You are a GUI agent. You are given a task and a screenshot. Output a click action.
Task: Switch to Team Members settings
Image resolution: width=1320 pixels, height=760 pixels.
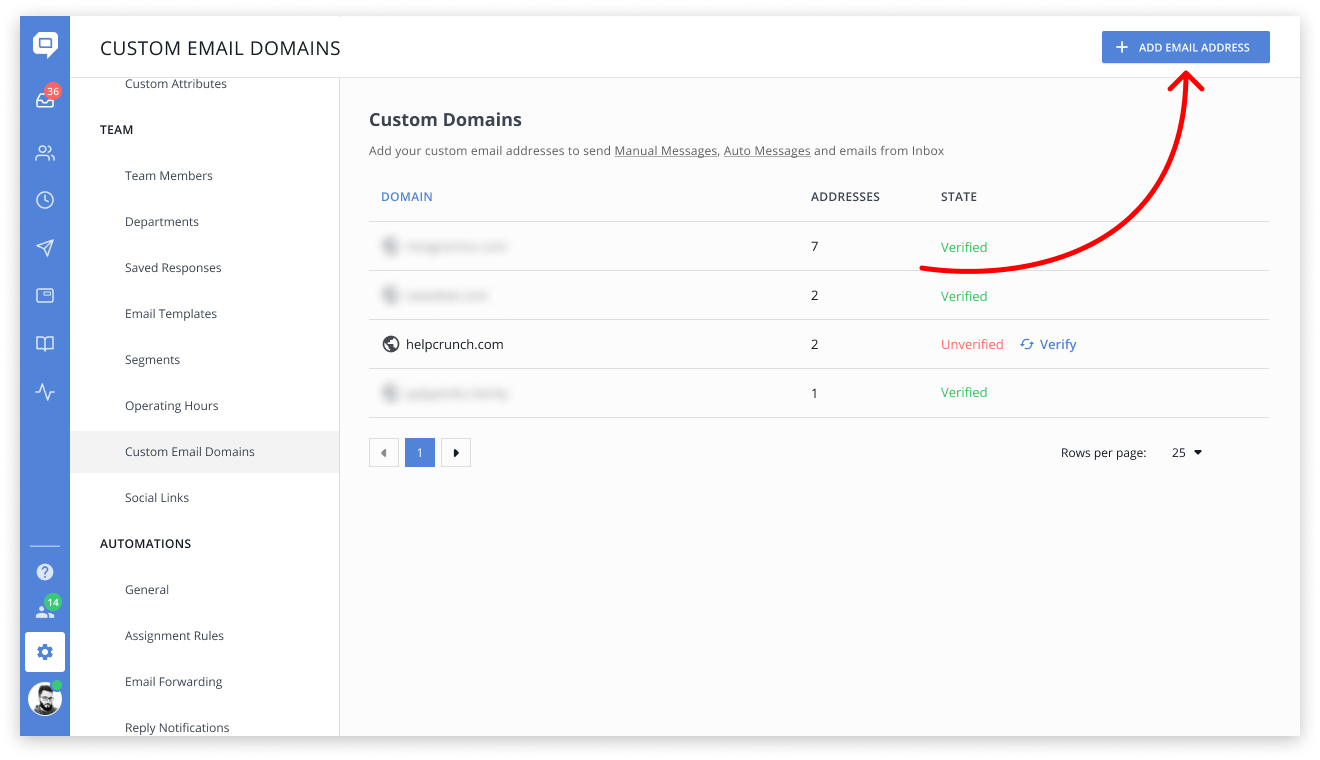click(168, 175)
